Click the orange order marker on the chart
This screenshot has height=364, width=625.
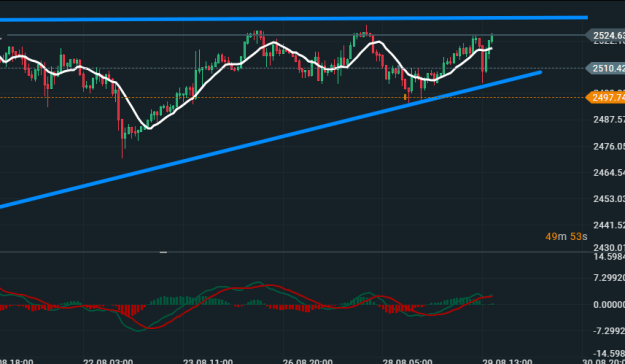[405, 97]
